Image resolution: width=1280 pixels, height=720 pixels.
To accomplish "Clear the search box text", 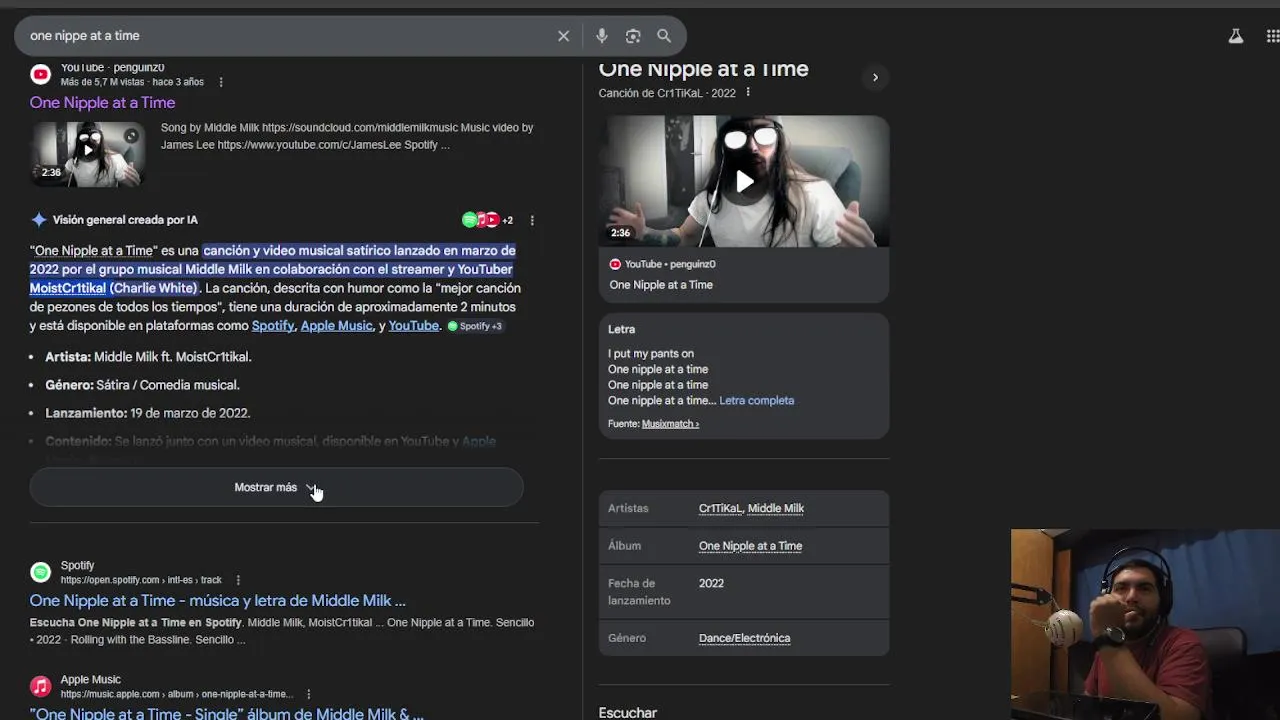I will coord(563,36).
